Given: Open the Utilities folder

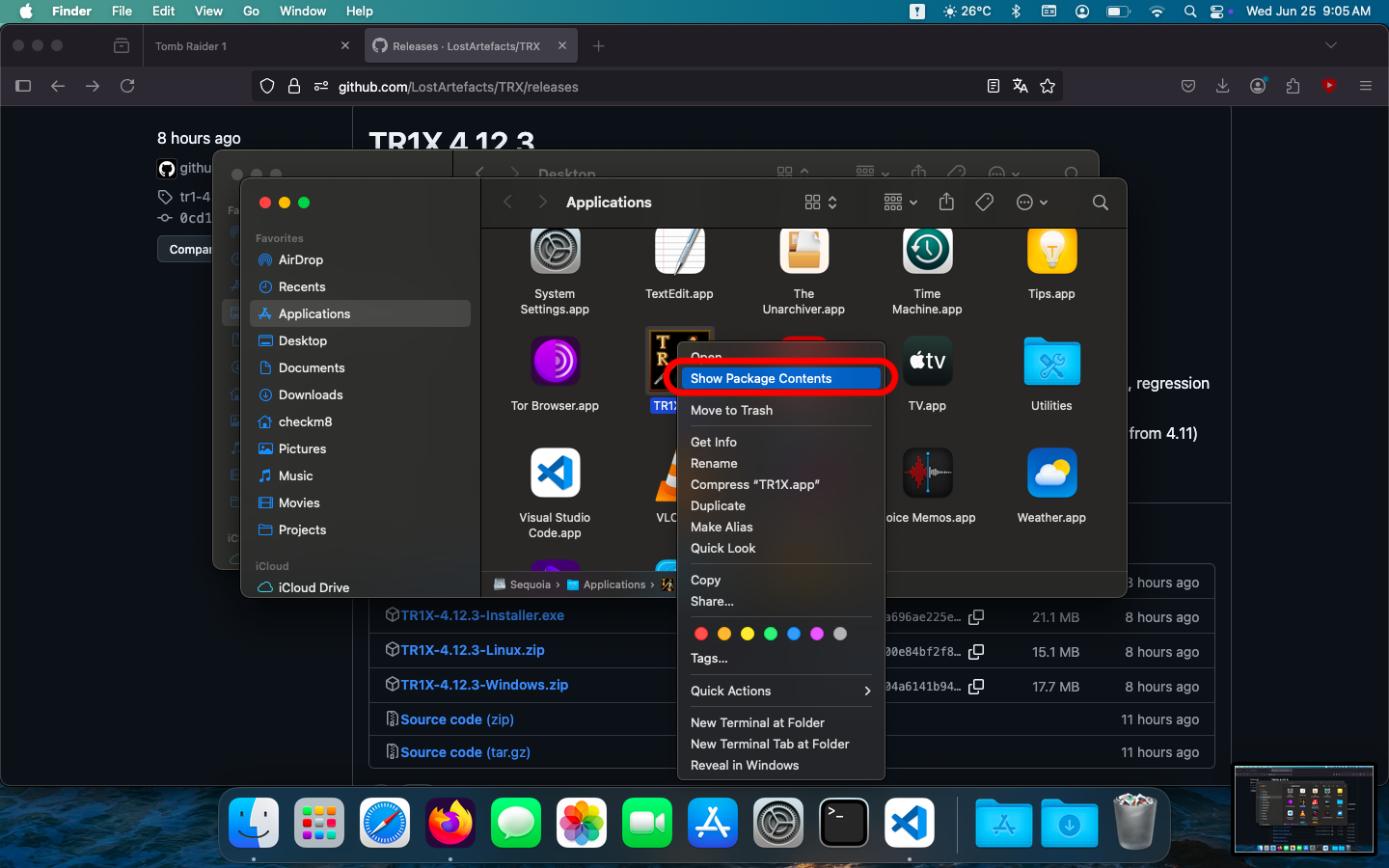Looking at the screenshot, I should [x=1051, y=362].
